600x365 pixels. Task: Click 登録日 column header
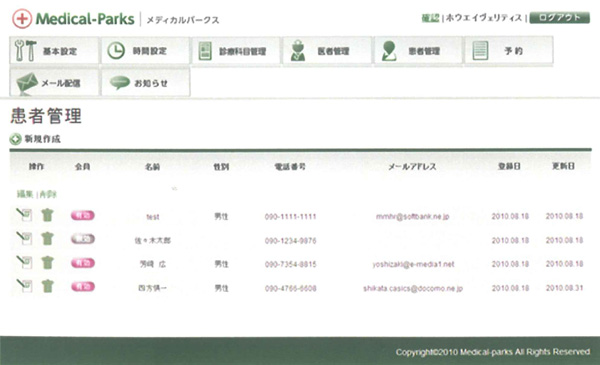tap(509, 166)
